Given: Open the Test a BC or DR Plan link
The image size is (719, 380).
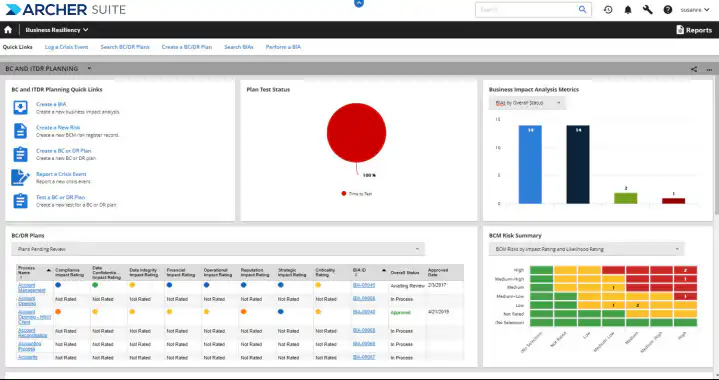Looking at the screenshot, I should click(61, 198).
